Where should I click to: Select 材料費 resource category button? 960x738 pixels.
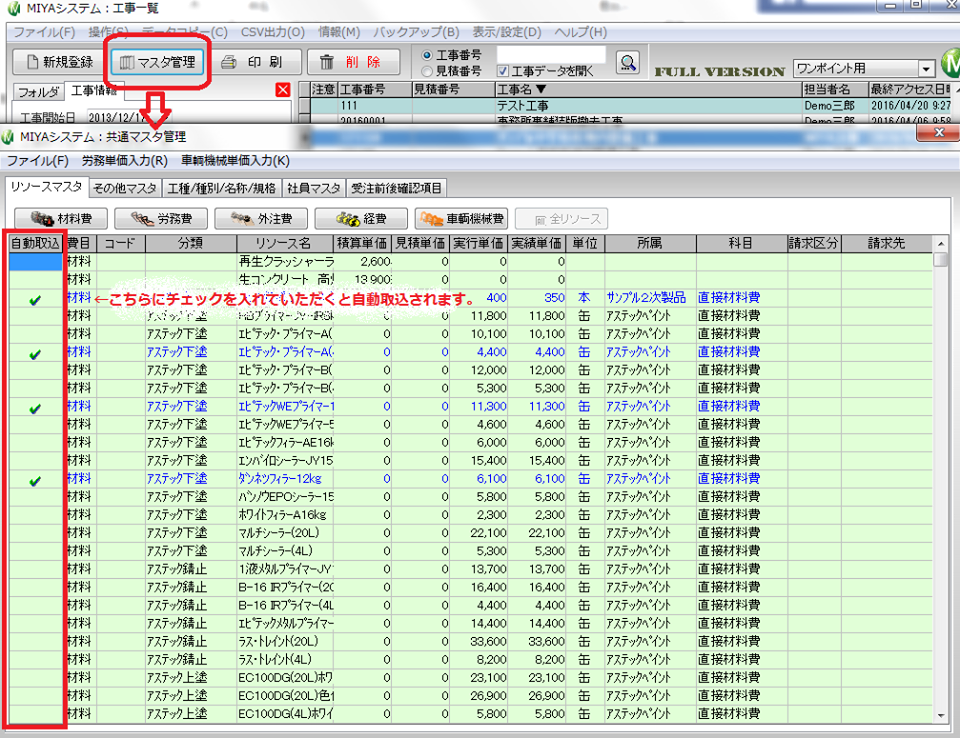pos(61,219)
